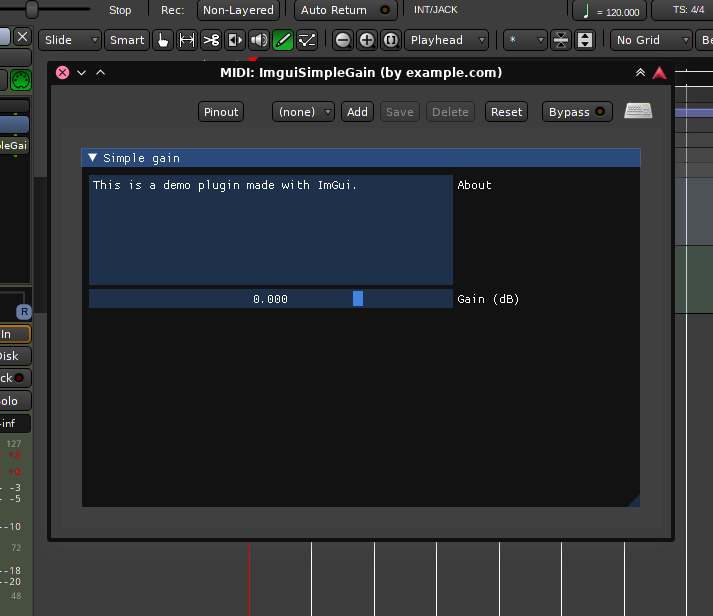The height and width of the screenshot is (616, 713).
Task: Select the Cut (scissors) tool
Action: point(211,40)
